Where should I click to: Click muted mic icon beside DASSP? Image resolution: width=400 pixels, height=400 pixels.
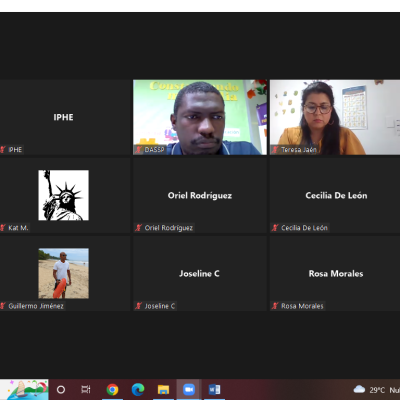tap(139, 150)
